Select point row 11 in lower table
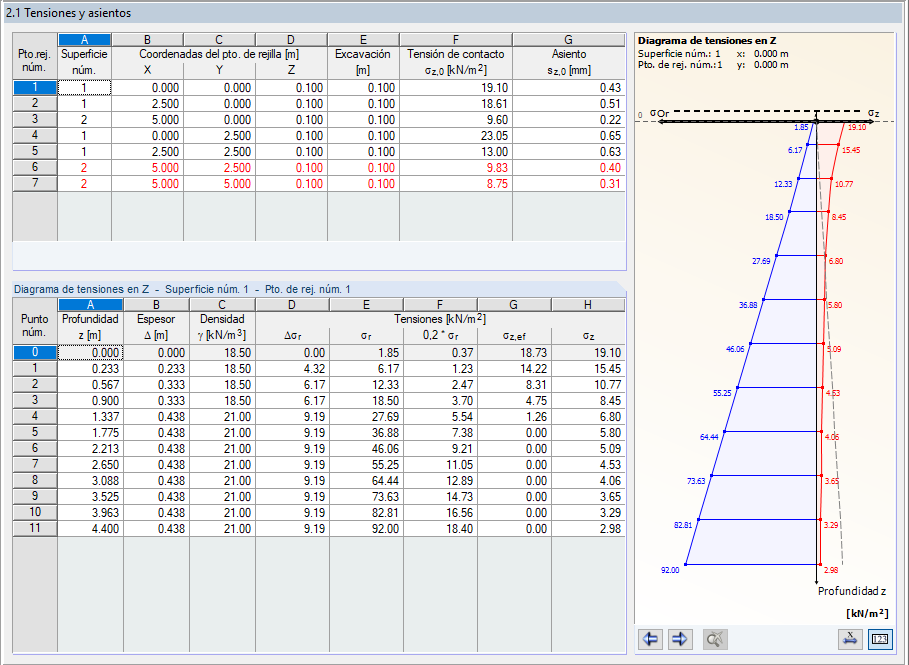909x665 pixels. [35, 528]
